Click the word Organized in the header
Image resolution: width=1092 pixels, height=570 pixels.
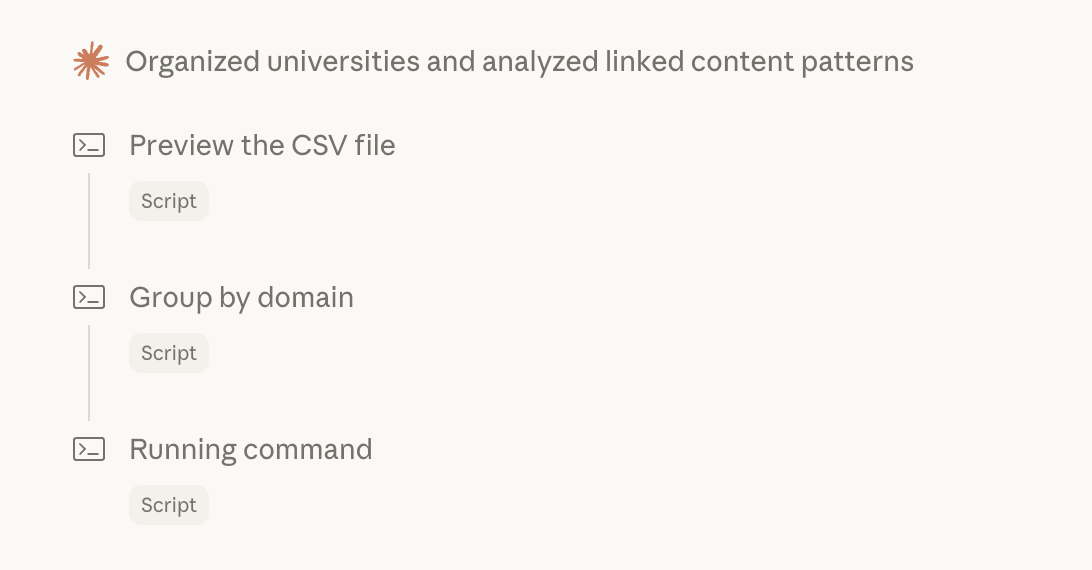point(183,62)
